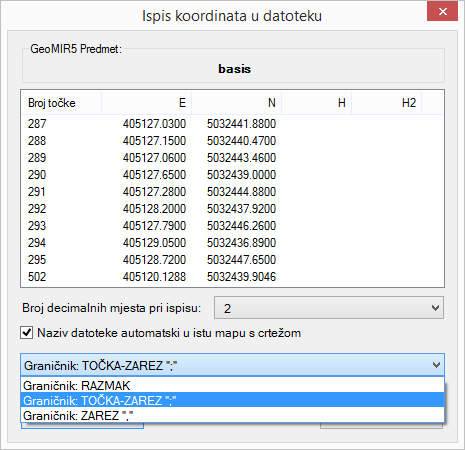
Task: Uncheck Naziv datoteke automatski u istu mapu
Action: pos(27,333)
